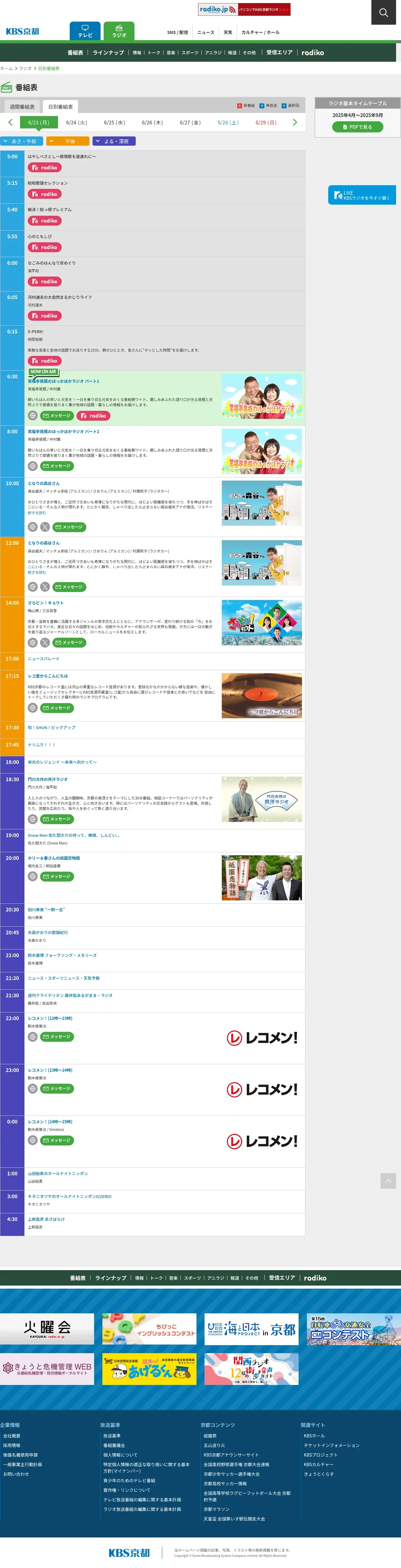Open globe icon for 14:00 さらピン！キョウト

tap(33, 642)
